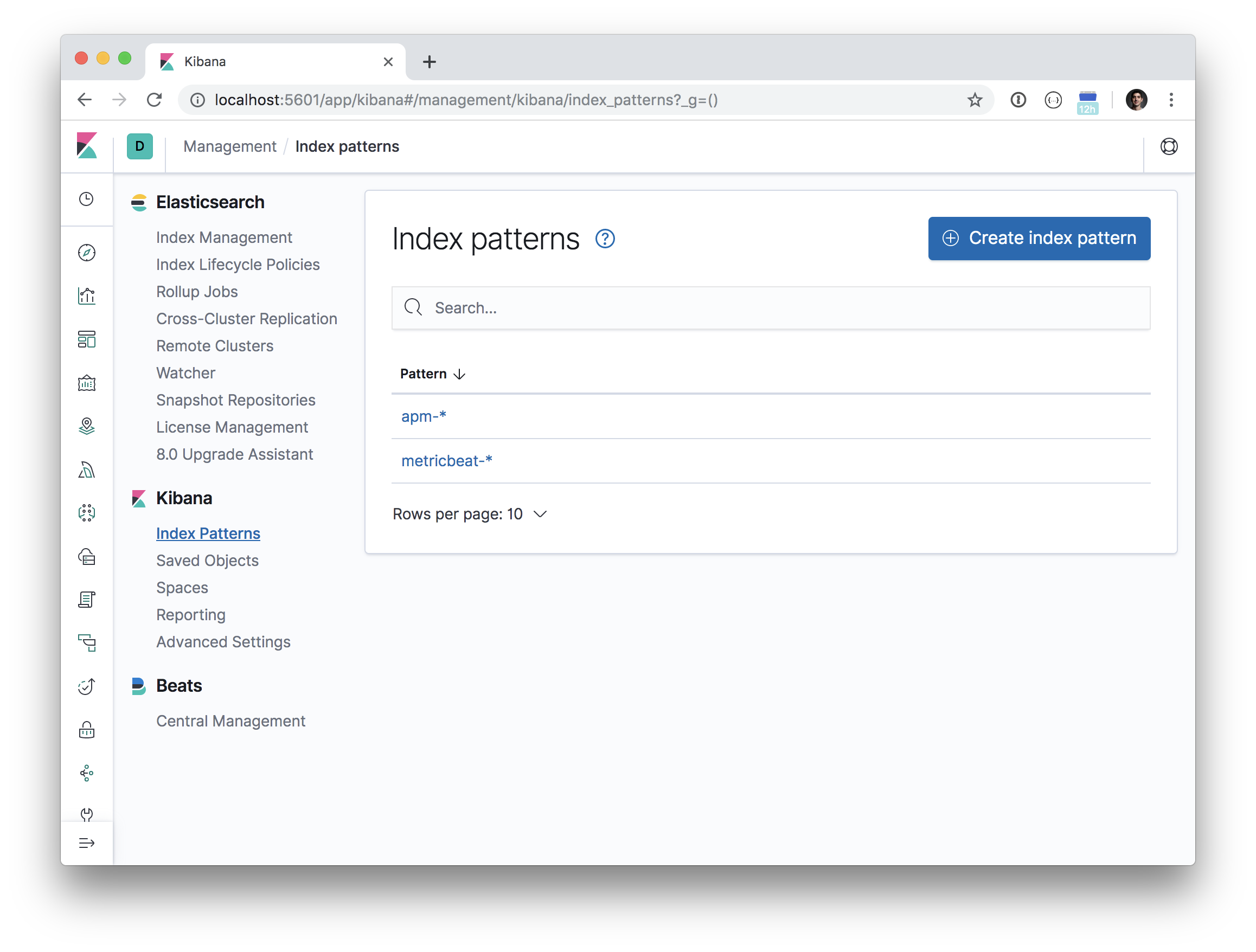This screenshot has height=952, width=1256.
Task: Open Maps from the left sidebar
Action: click(x=86, y=426)
